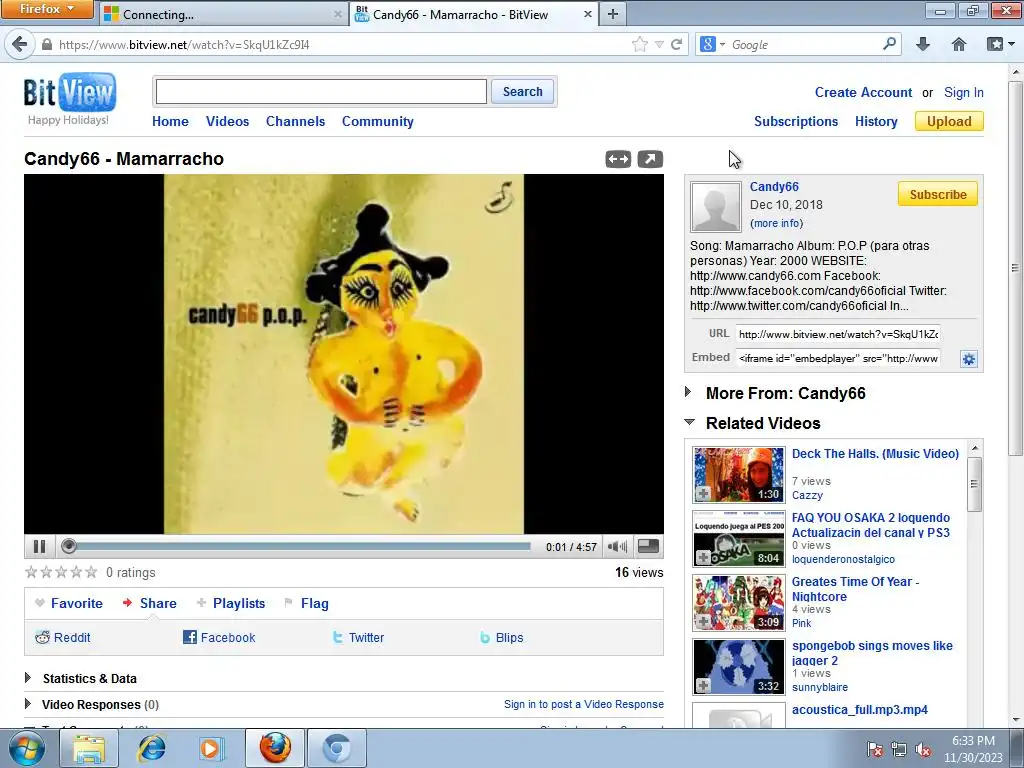This screenshot has height=768, width=1024.
Task: Subscribe to the Candy66 channel
Action: click(x=938, y=195)
